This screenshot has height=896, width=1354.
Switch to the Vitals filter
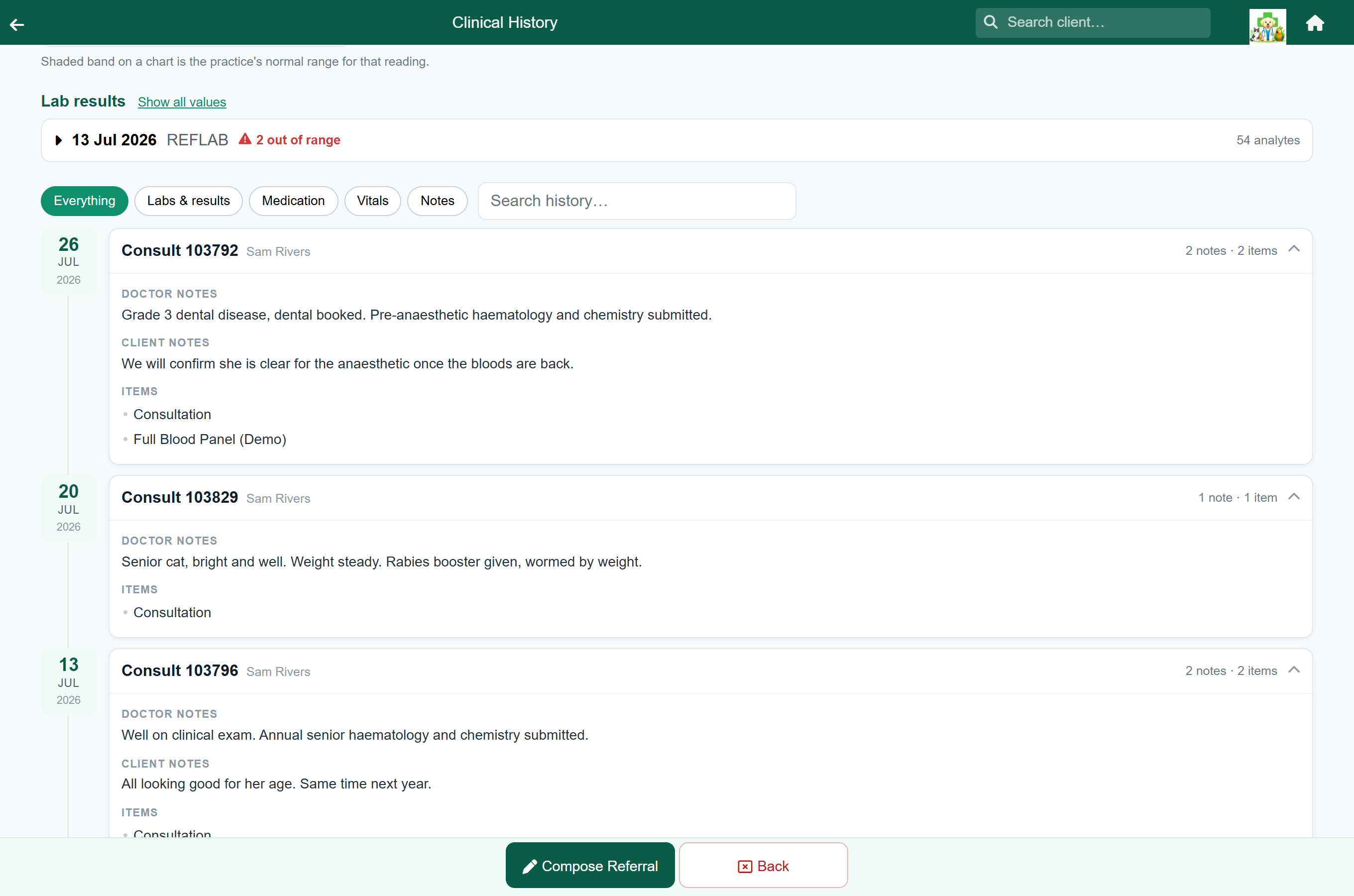point(372,201)
